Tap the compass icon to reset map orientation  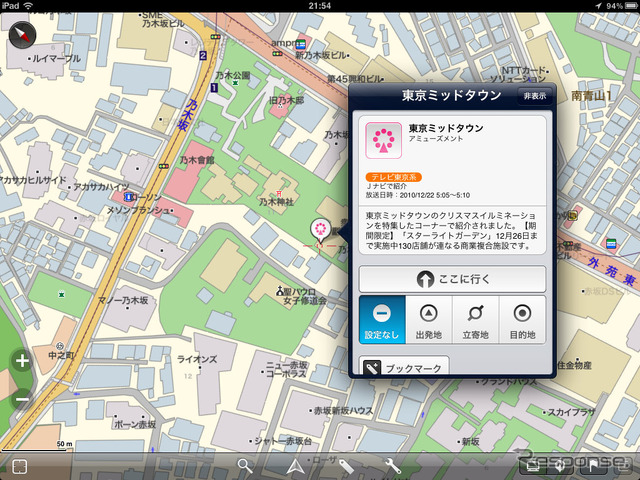click(22, 35)
